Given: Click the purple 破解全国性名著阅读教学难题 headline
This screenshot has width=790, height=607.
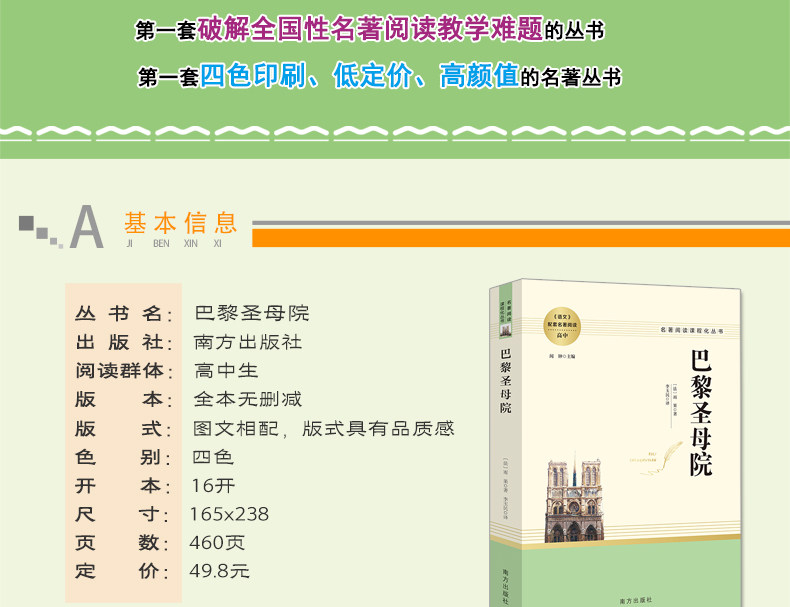Looking at the screenshot, I should tap(370, 29).
